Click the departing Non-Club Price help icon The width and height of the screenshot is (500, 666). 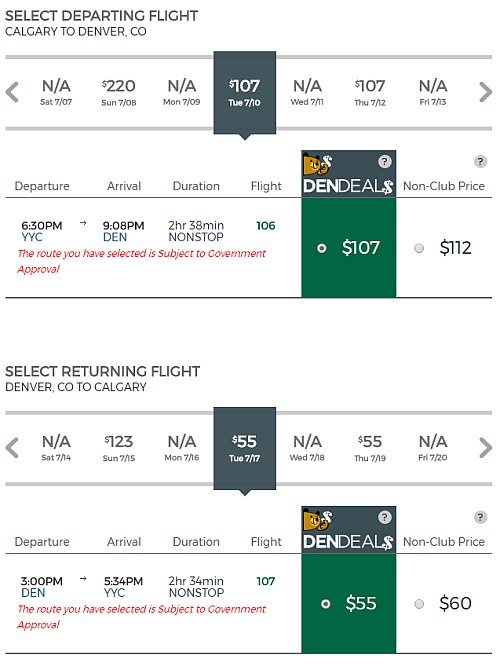[x=480, y=161]
